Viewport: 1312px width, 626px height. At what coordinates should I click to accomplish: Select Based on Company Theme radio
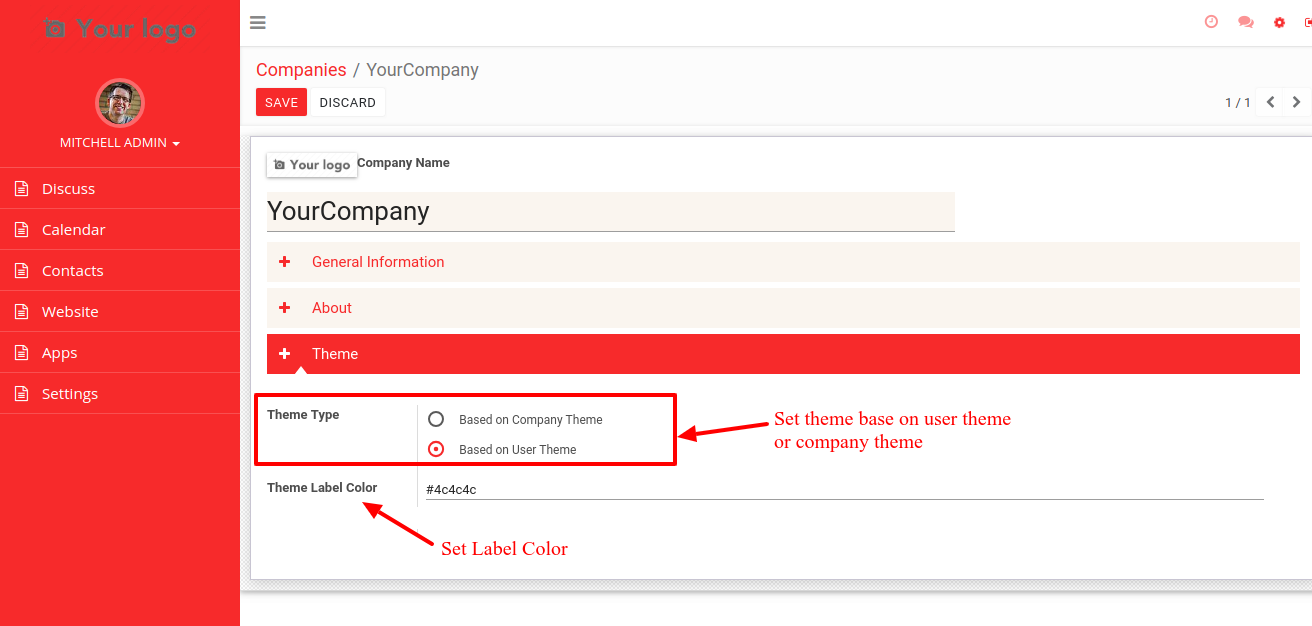tap(436, 419)
